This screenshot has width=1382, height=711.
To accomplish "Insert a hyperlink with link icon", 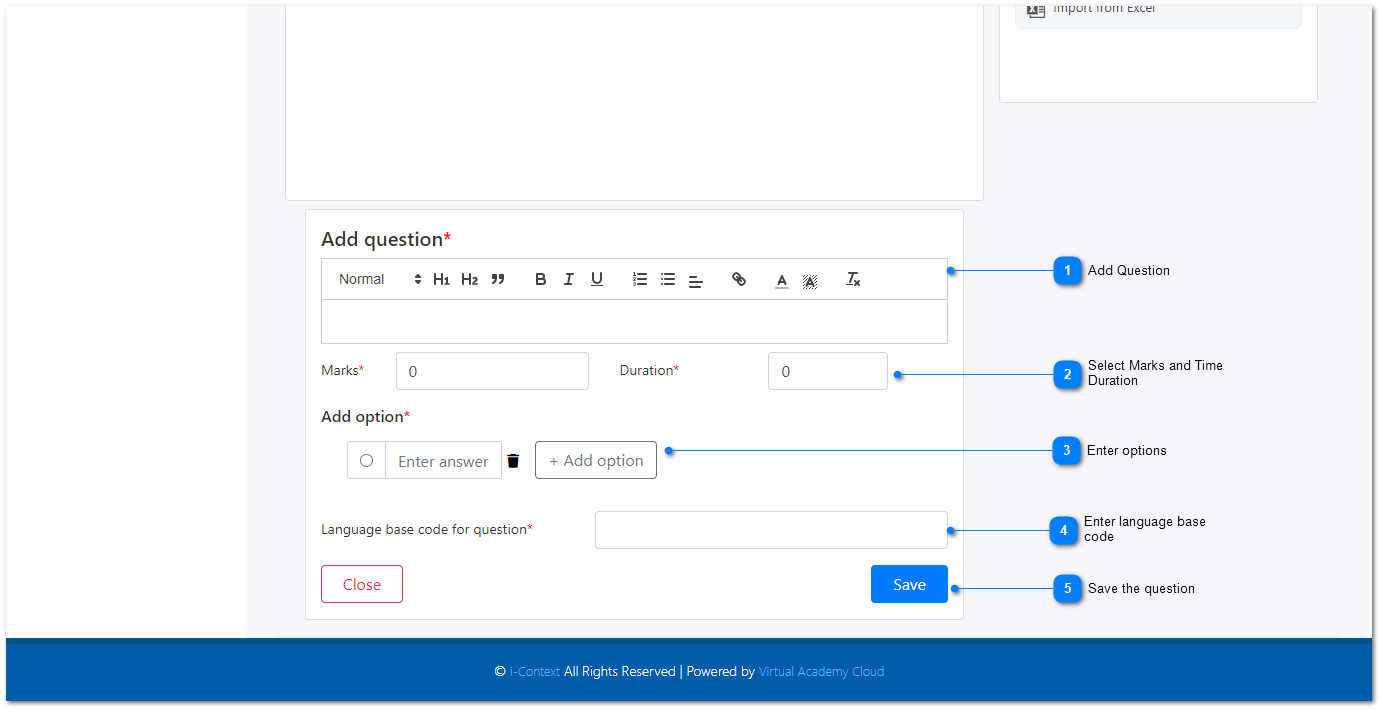I will point(739,280).
